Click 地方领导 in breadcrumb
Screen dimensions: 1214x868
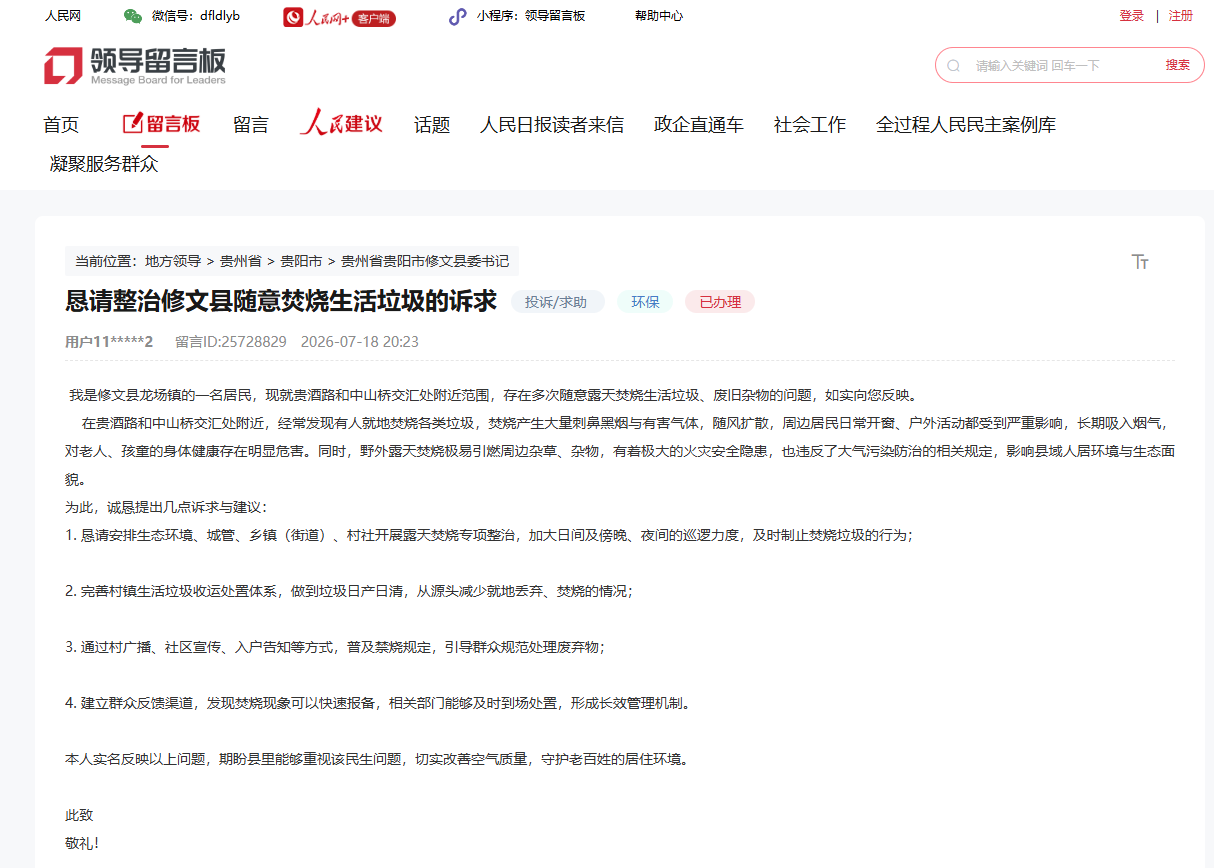pos(173,261)
